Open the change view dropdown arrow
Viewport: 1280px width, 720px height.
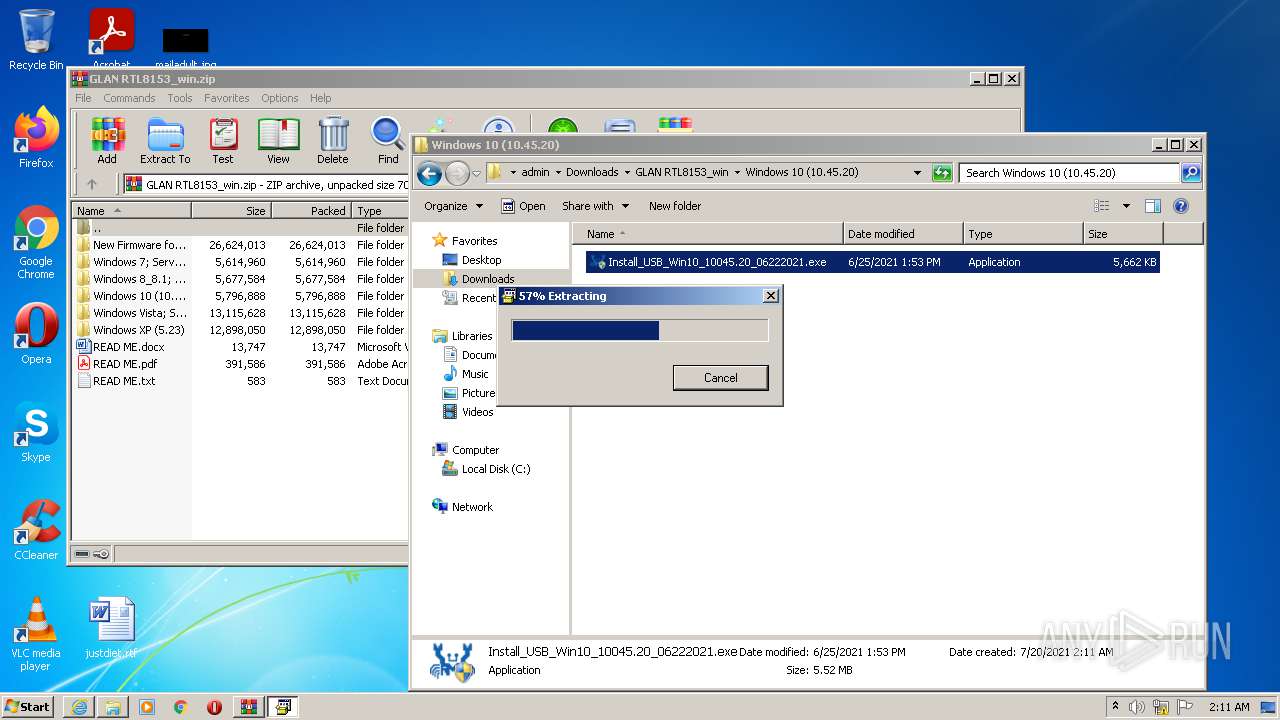point(1126,206)
